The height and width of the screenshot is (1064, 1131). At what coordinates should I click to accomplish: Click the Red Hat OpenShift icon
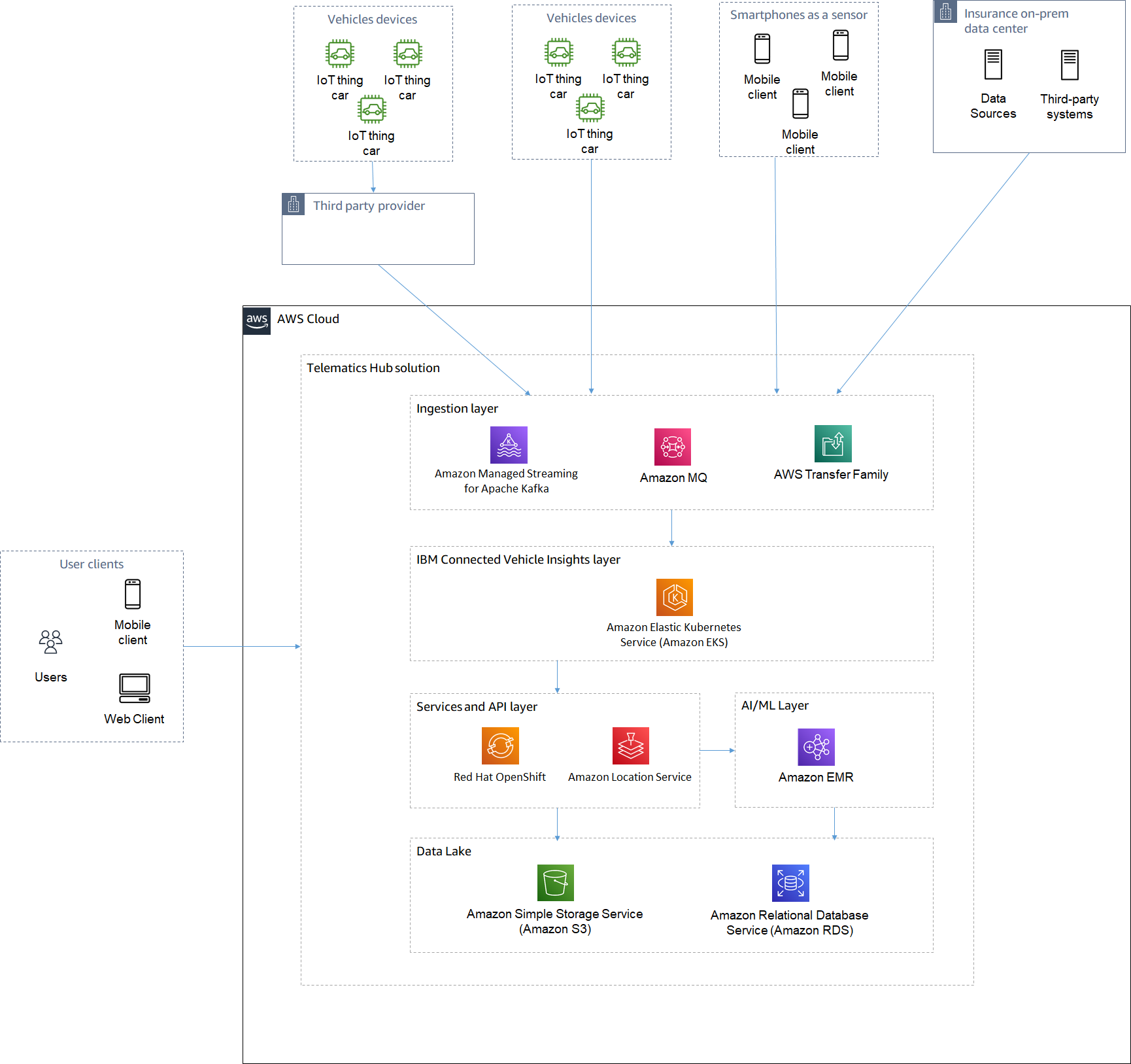pos(500,746)
